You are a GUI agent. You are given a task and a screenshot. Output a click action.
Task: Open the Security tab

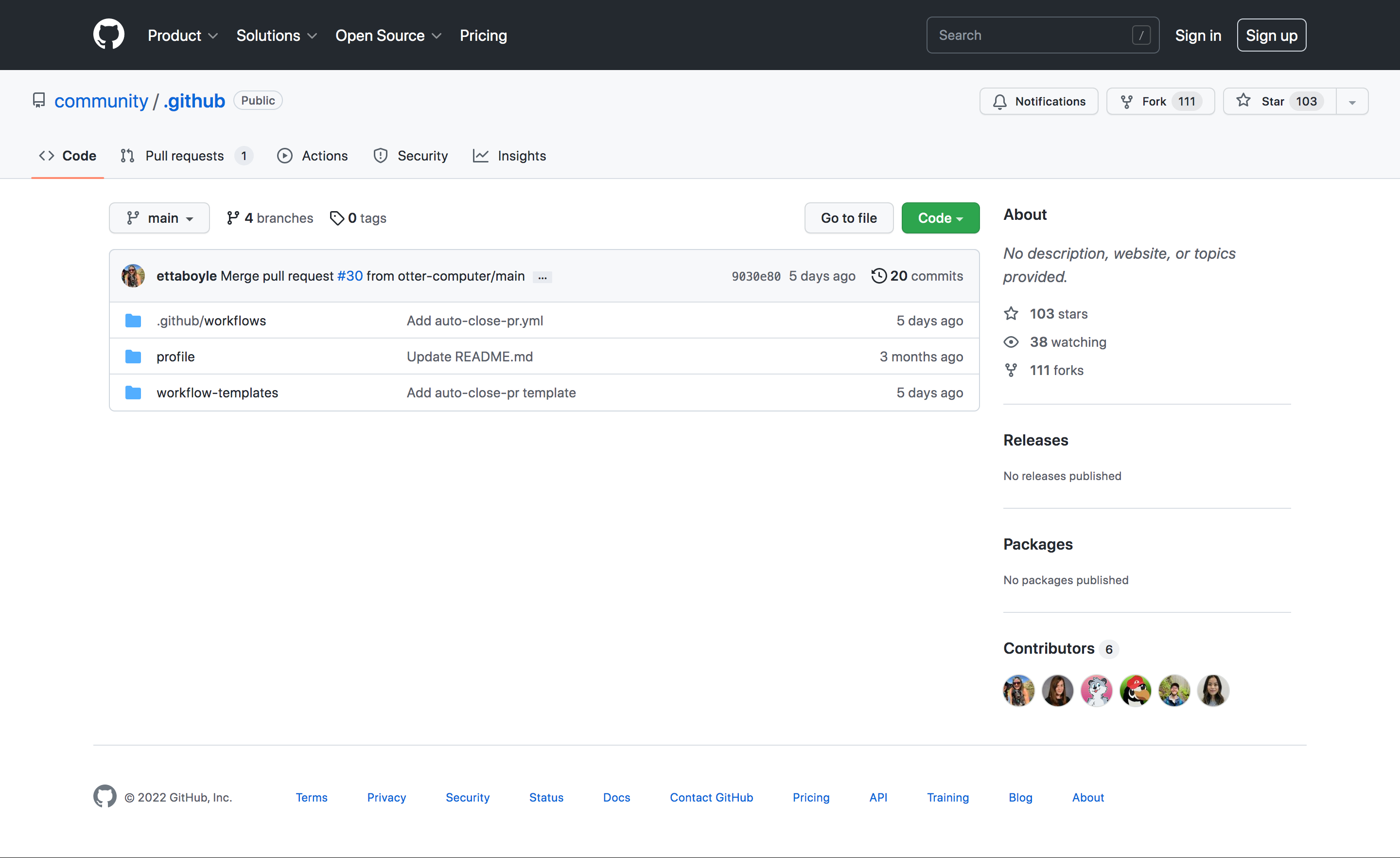[x=410, y=156]
